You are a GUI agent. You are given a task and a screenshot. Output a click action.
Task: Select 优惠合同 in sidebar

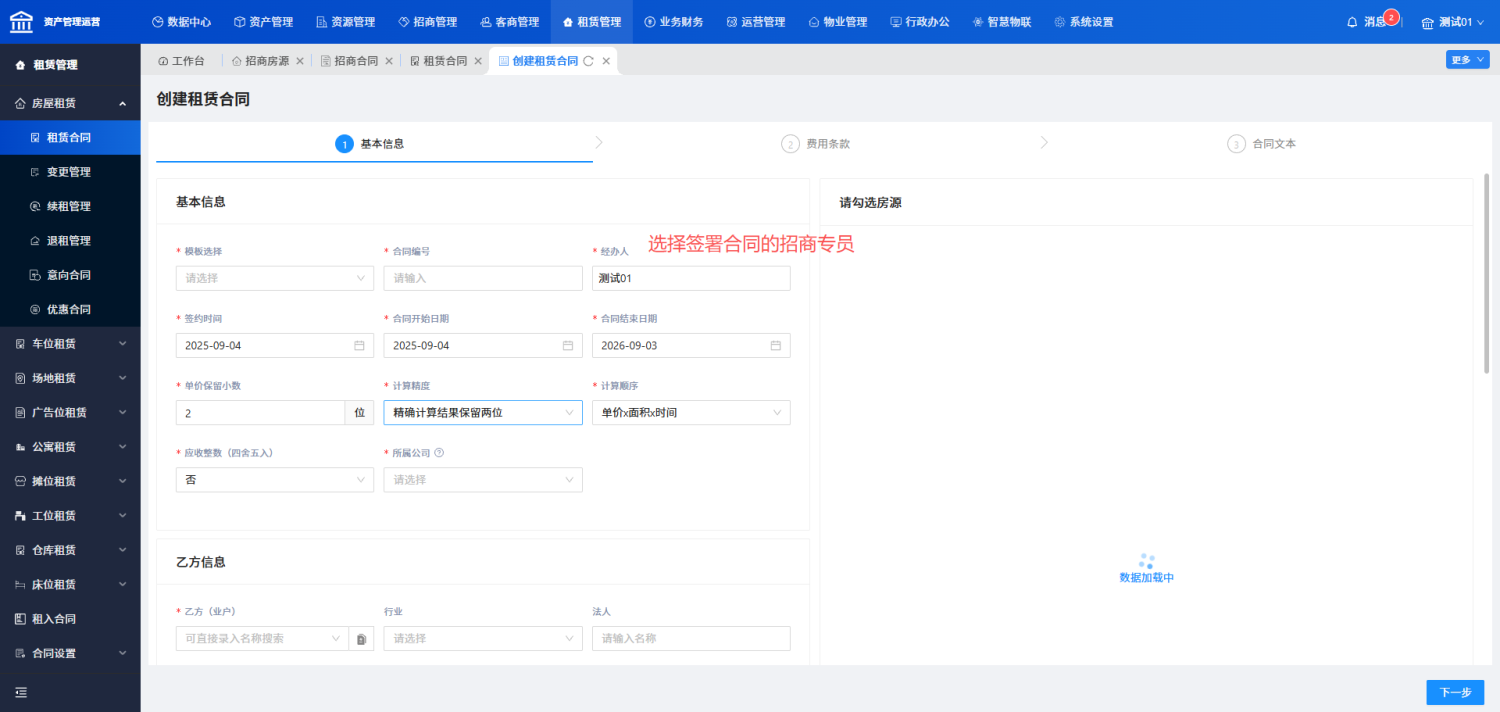click(70, 309)
